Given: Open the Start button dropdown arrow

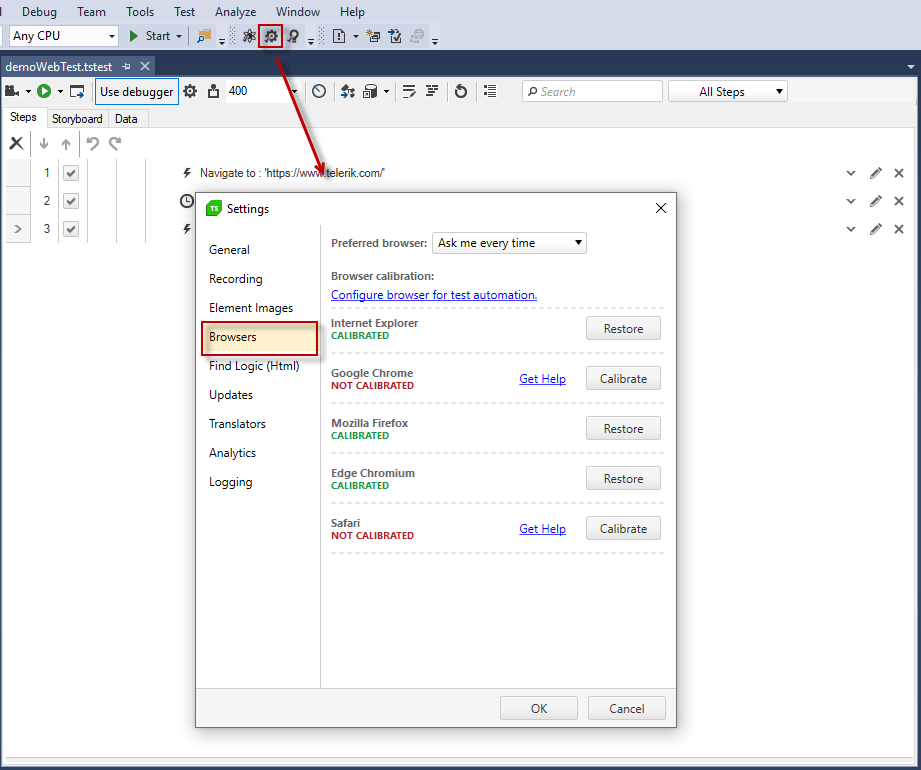Looking at the screenshot, I should pyautogui.click(x=179, y=36).
